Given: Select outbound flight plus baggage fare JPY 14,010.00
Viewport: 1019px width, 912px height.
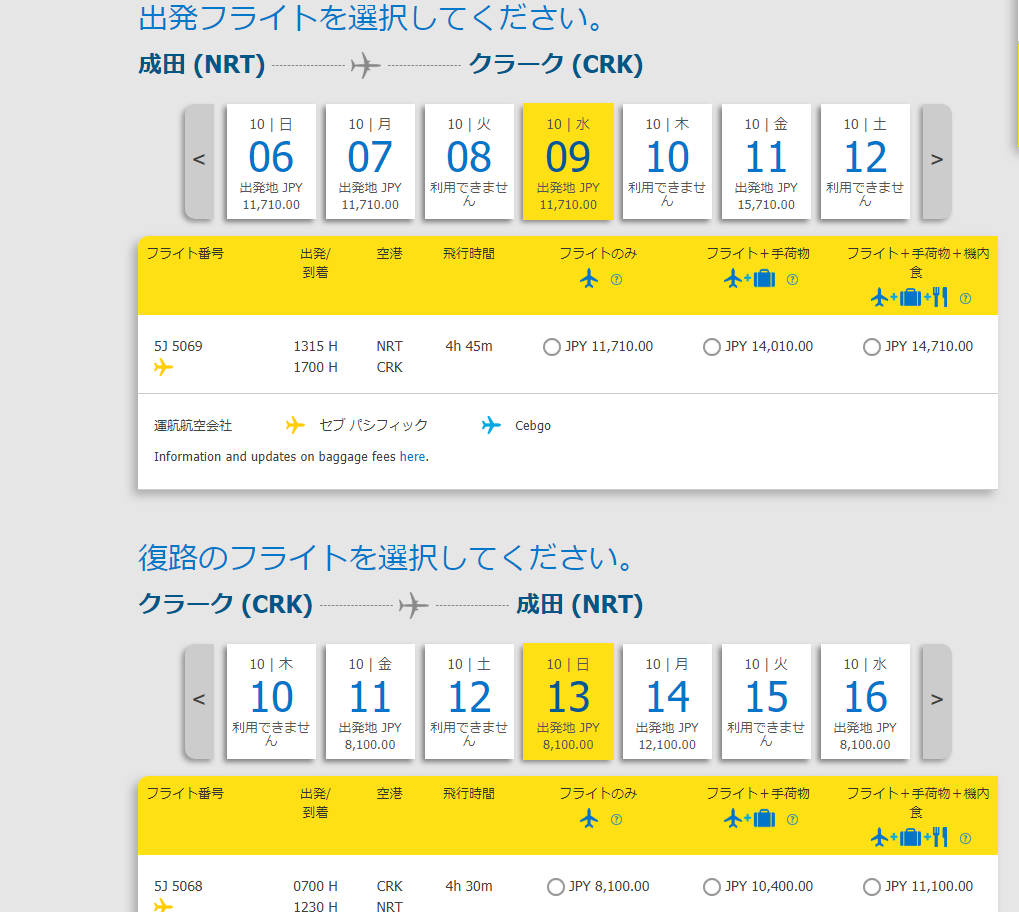Looking at the screenshot, I should click(x=711, y=347).
